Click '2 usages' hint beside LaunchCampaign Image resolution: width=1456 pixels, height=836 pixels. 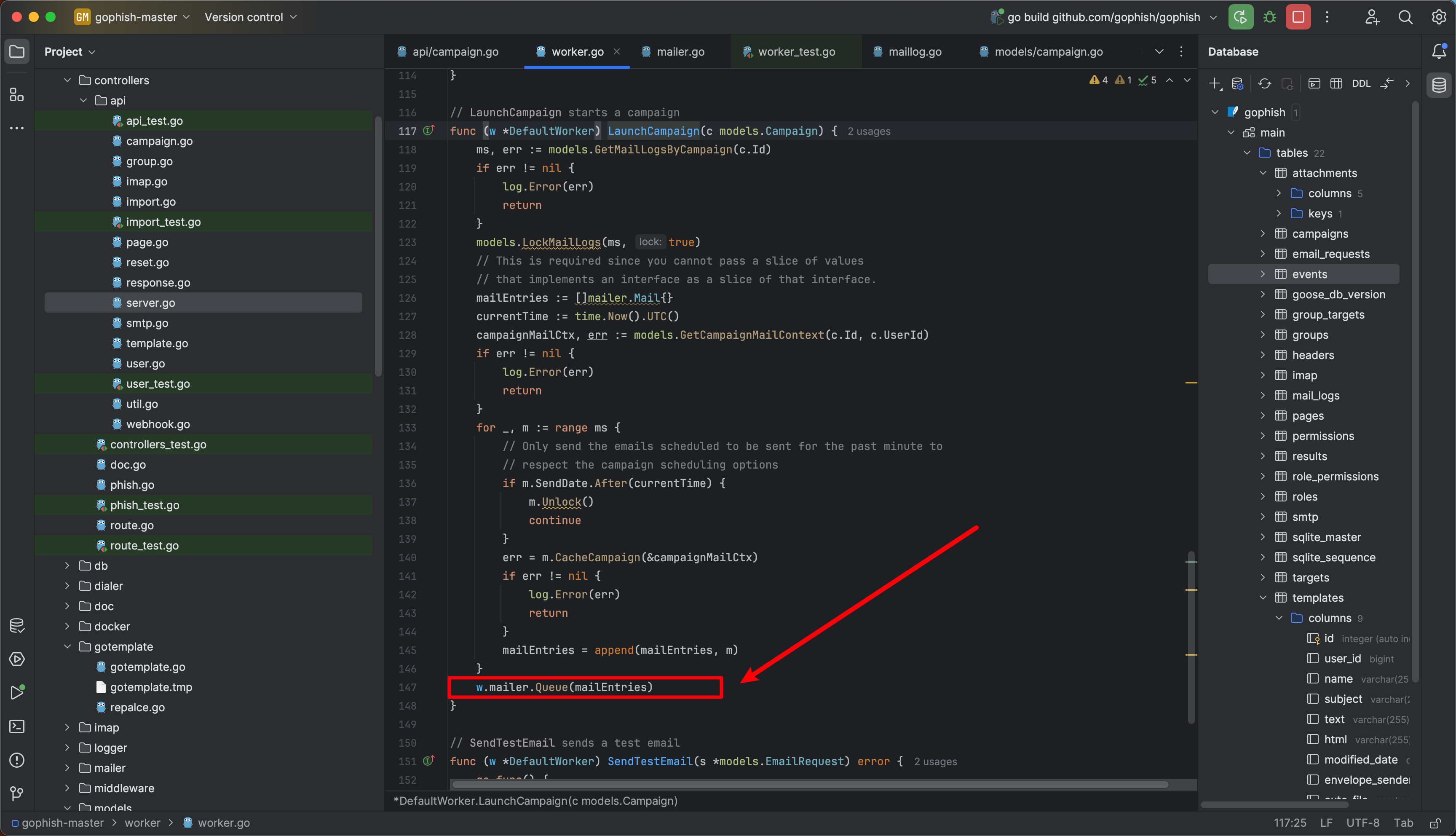[869, 131]
